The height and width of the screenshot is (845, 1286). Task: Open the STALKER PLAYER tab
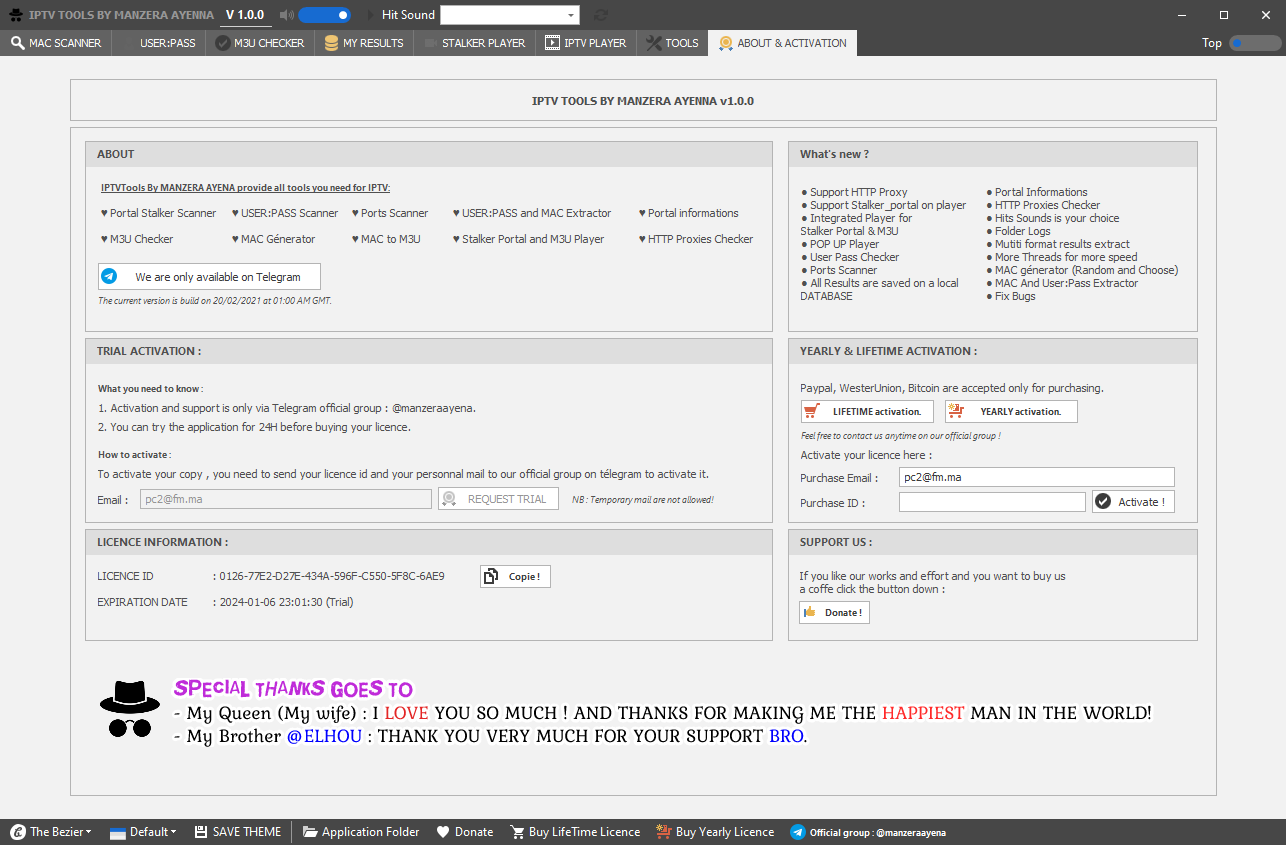[x=475, y=43]
